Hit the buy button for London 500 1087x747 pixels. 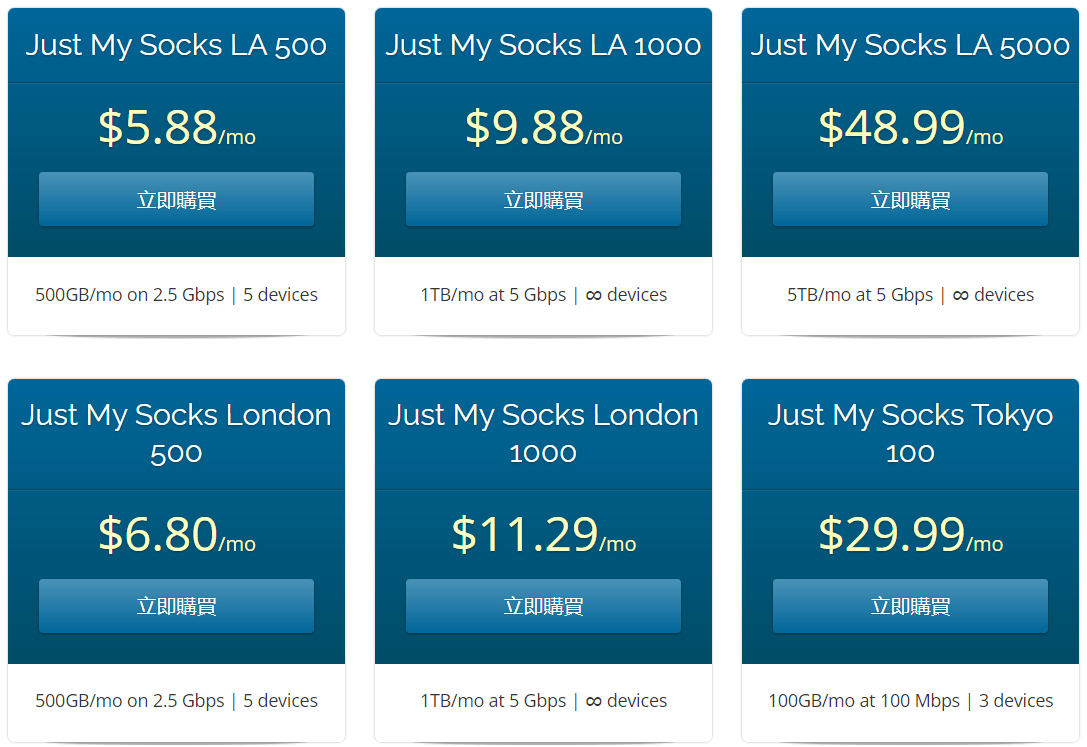[x=176, y=606]
